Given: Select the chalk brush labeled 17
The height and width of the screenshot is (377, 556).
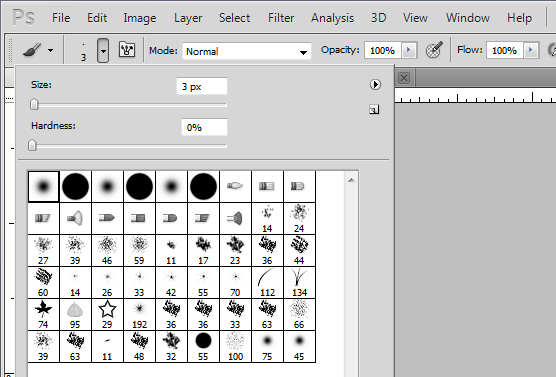Looking at the screenshot, I should click(203, 250).
